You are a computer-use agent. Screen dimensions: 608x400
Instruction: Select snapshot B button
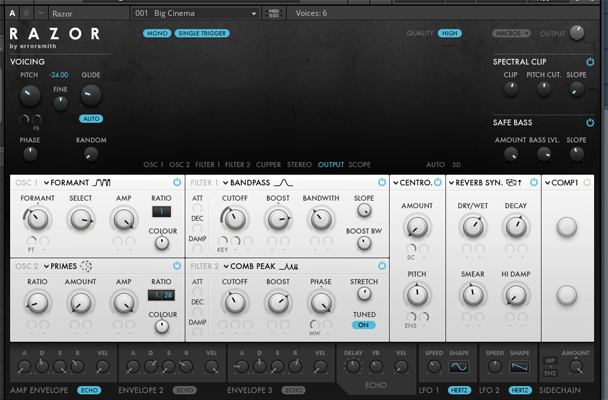[26, 13]
